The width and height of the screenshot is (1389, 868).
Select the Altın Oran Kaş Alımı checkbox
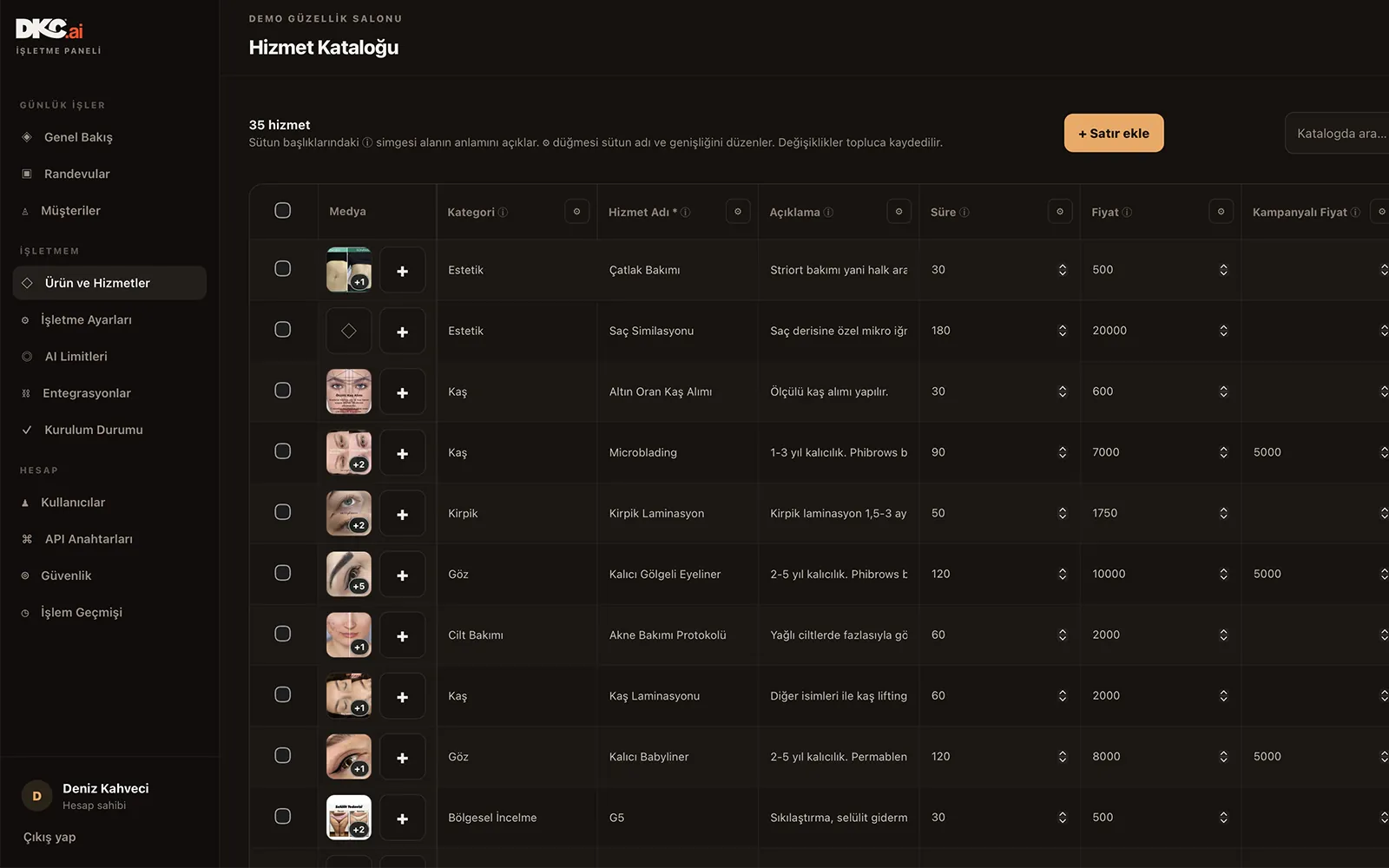282,390
